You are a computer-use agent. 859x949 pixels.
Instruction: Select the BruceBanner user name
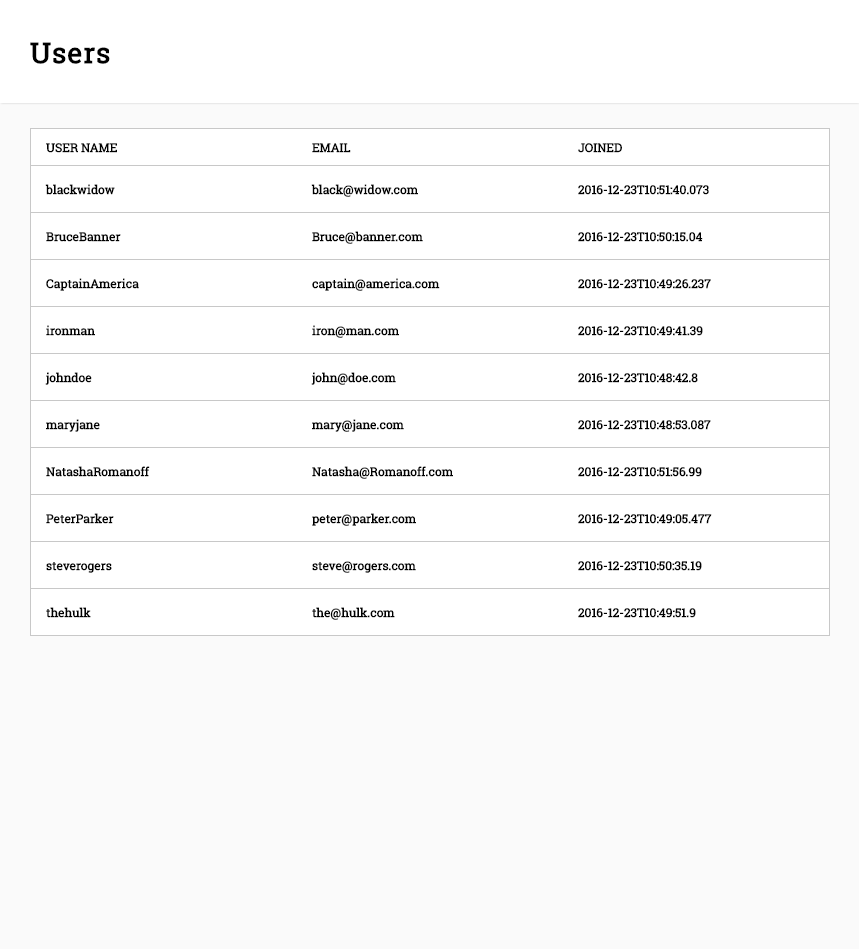[83, 237]
